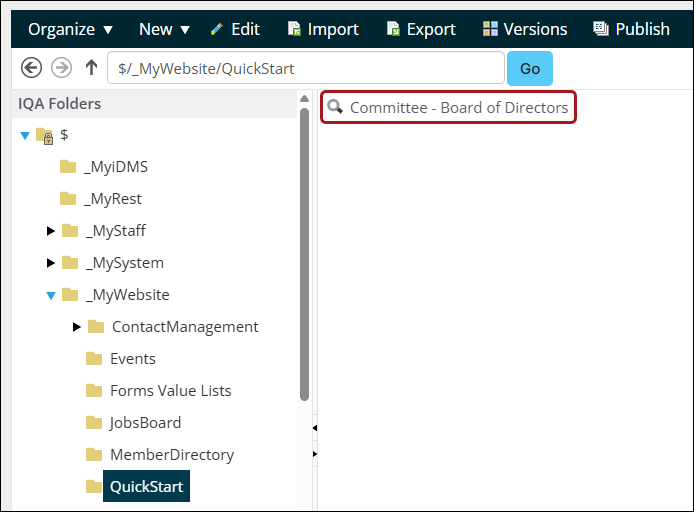Screen dimensions: 694x512
Task: Open Committee - Board of Directors query
Action: point(458,107)
